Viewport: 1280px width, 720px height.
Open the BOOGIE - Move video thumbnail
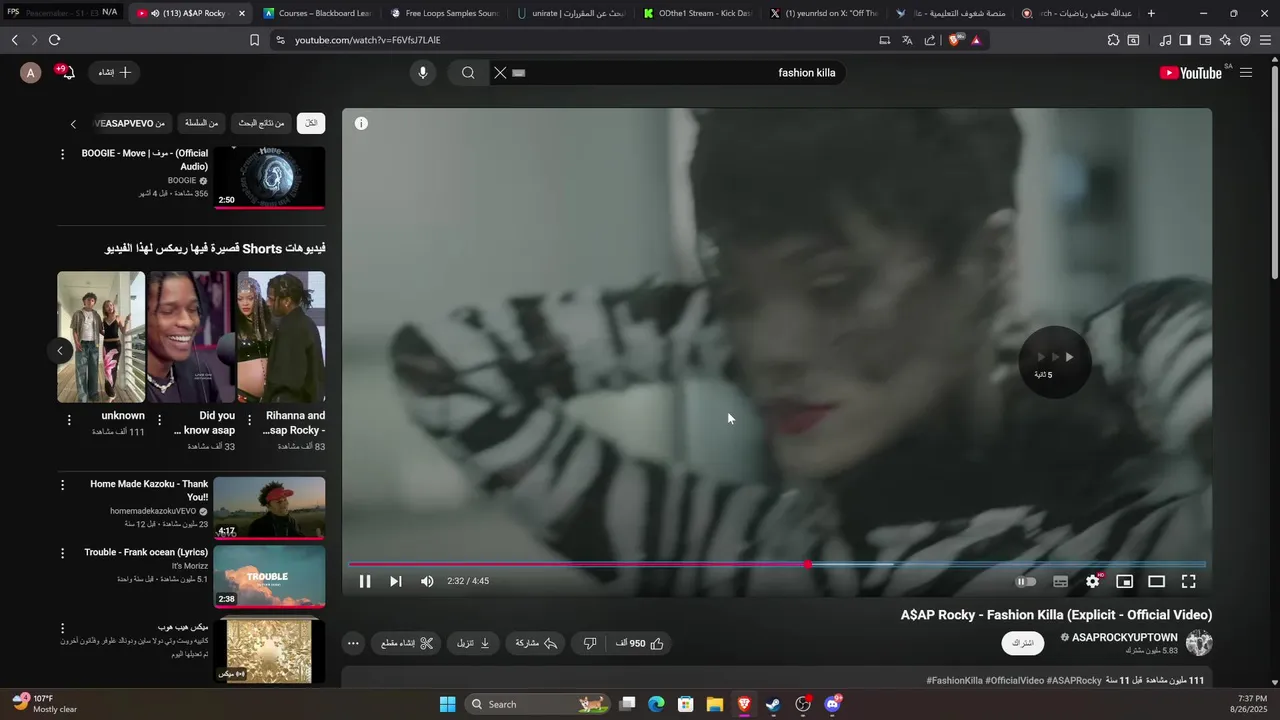tap(269, 178)
